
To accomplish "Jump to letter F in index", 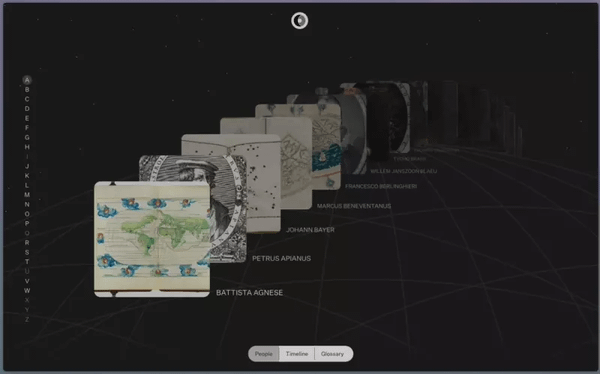I will point(27,128).
